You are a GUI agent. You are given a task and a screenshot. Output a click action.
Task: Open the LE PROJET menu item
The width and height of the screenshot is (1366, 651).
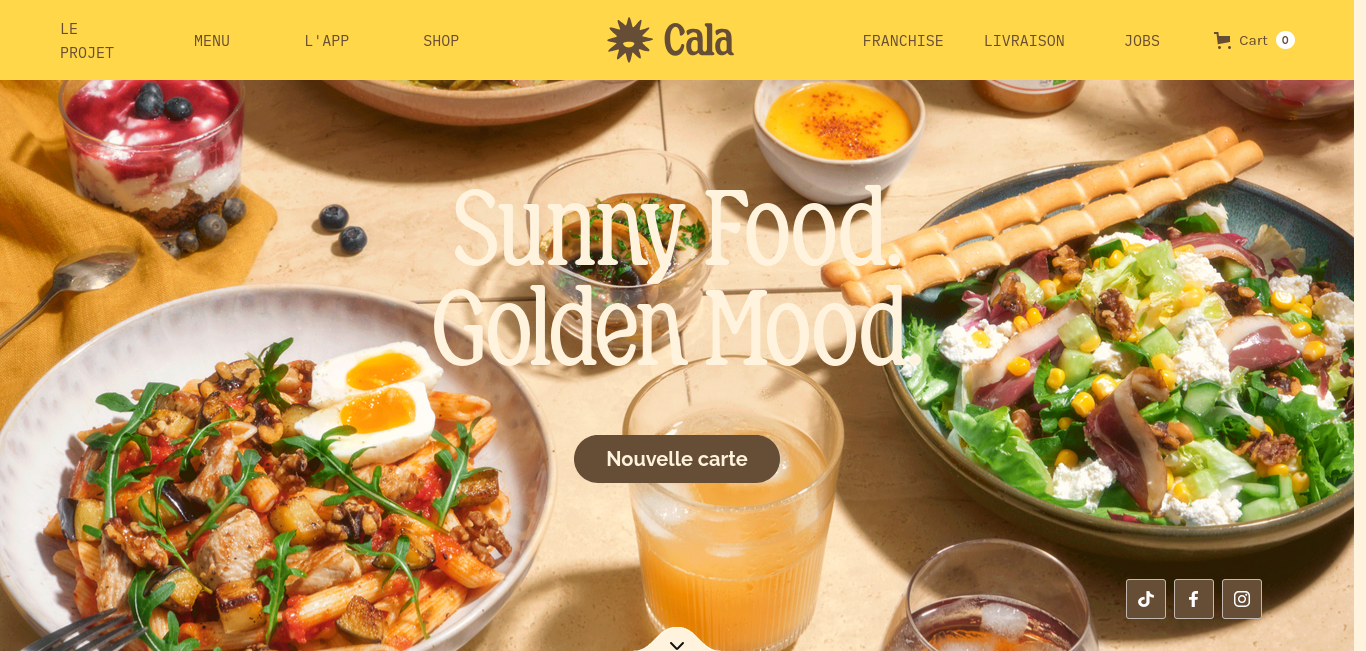pos(87,40)
